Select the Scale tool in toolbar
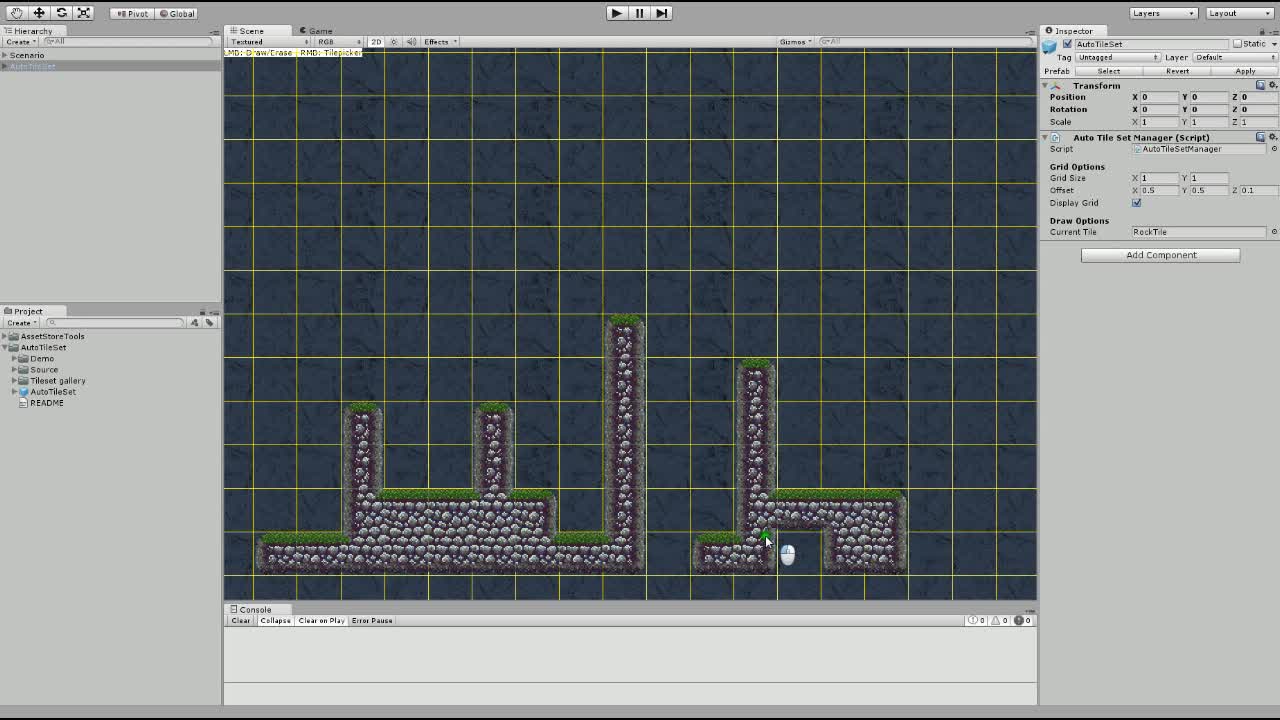 click(x=84, y=13)
